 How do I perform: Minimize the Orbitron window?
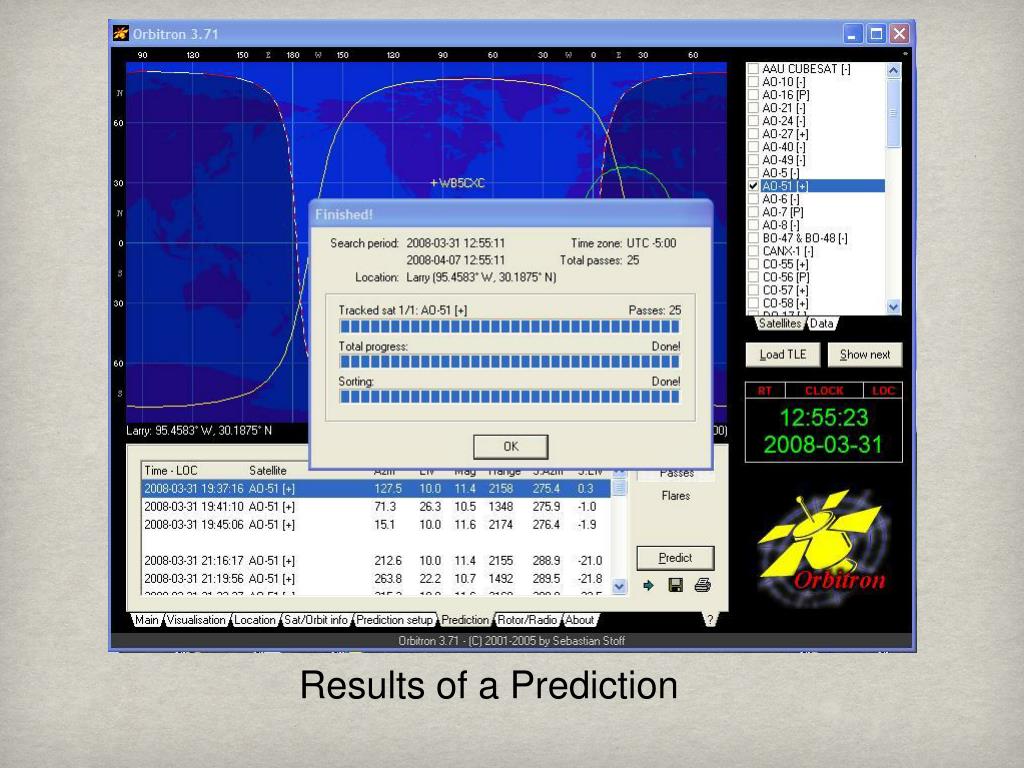tap(852, 34)
